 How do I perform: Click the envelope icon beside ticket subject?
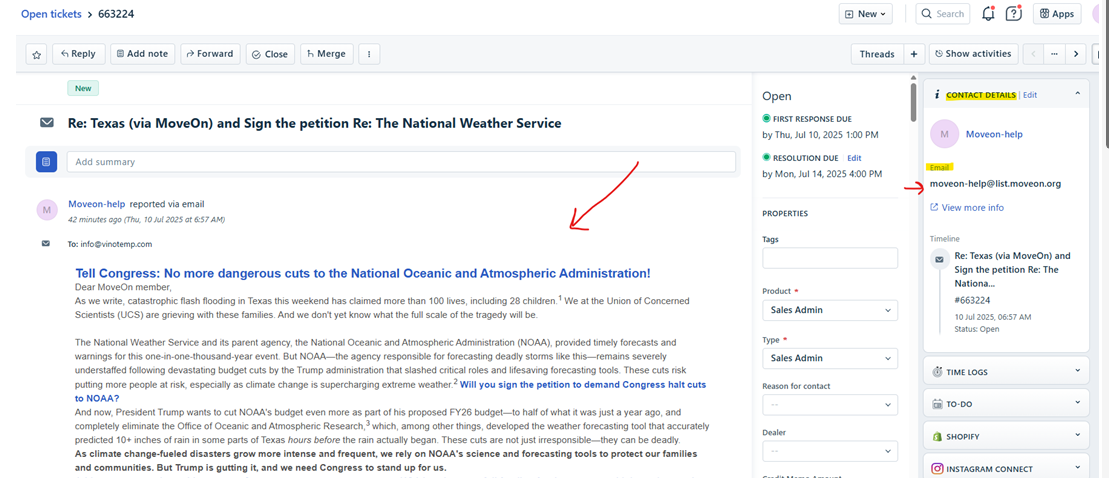(x=47, y=123)
